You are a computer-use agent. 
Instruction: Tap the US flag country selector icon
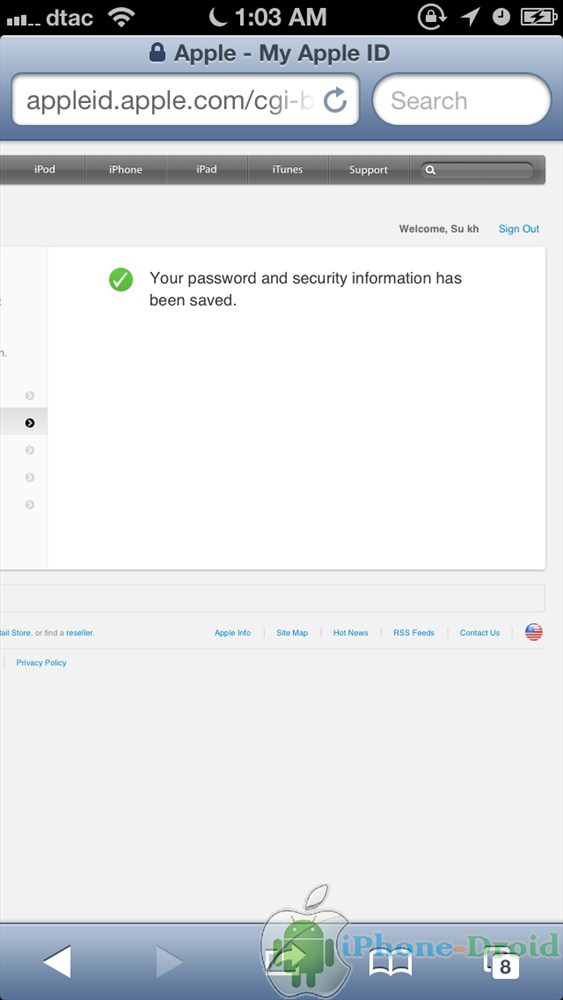coord(534,632)
